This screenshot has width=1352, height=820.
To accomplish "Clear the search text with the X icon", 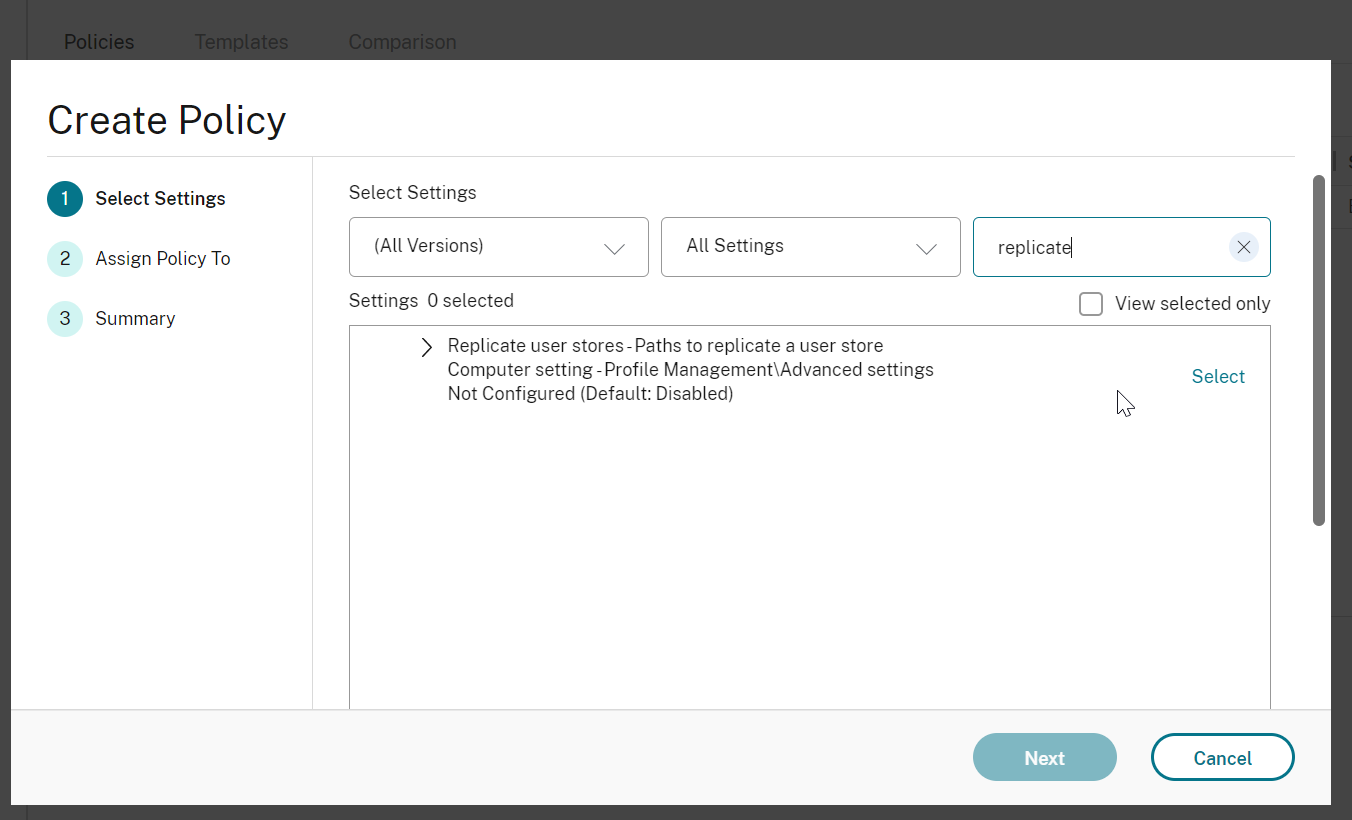I will click(x=1243, y=247).
